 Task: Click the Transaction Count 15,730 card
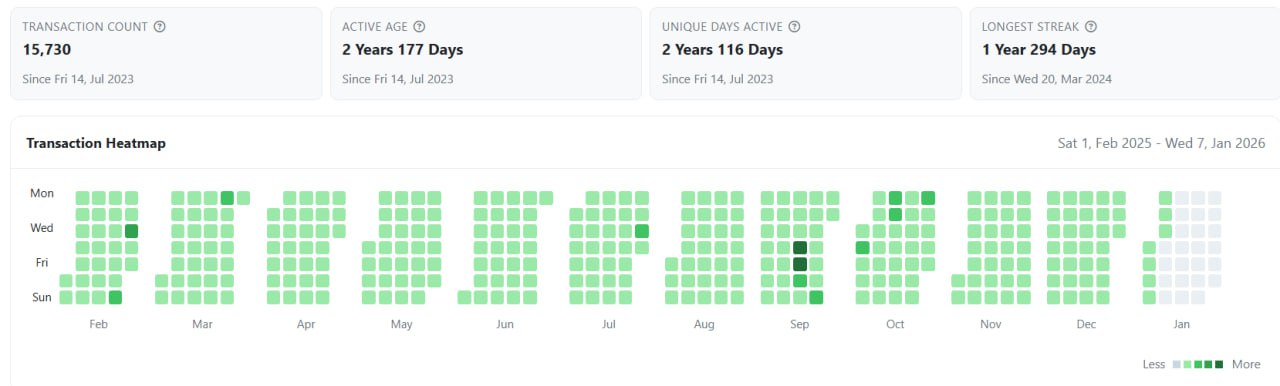[x=166, y=54]
